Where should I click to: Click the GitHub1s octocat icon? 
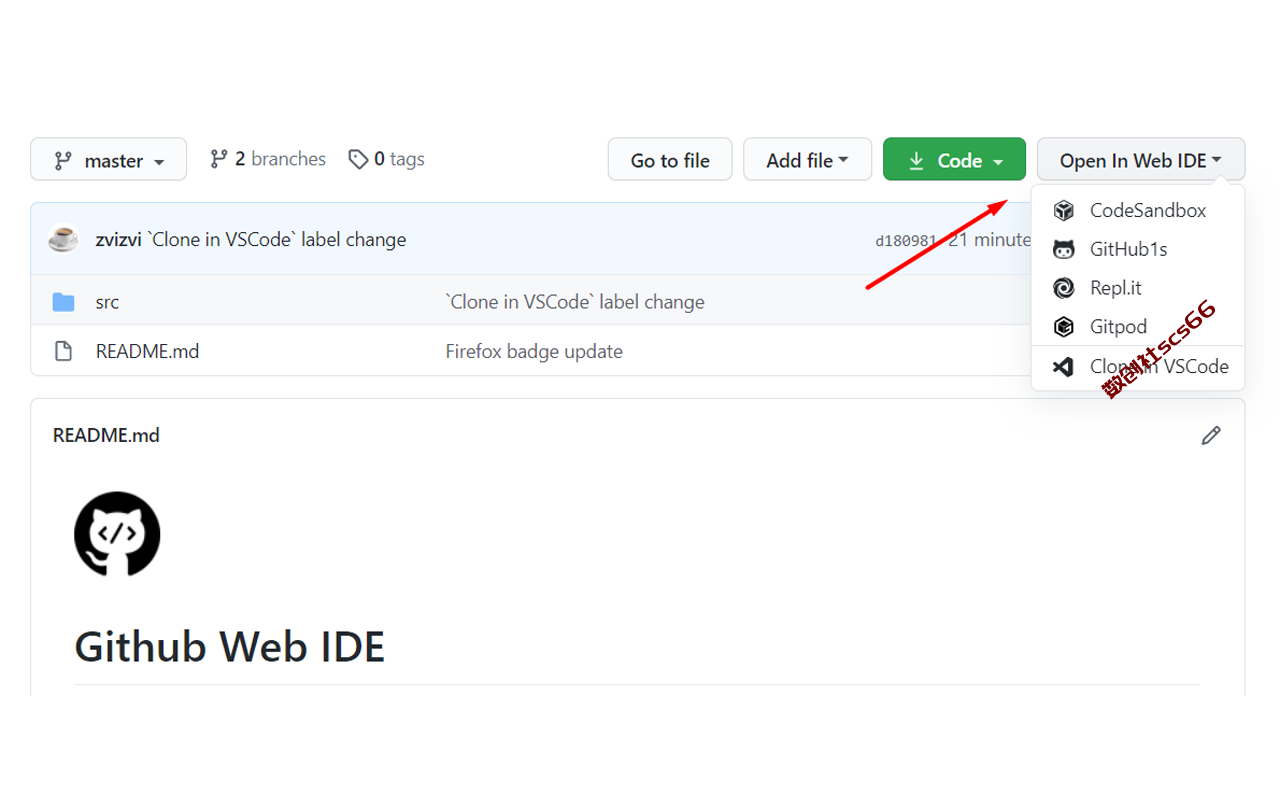(x=1064, y=249)
